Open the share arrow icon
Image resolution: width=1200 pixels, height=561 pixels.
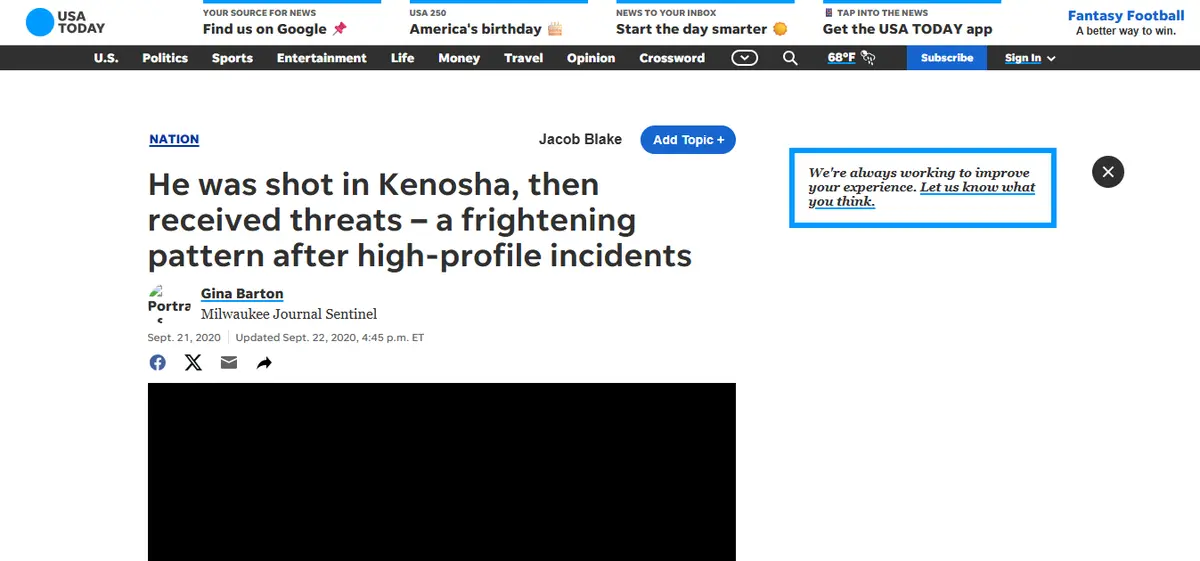264,363
